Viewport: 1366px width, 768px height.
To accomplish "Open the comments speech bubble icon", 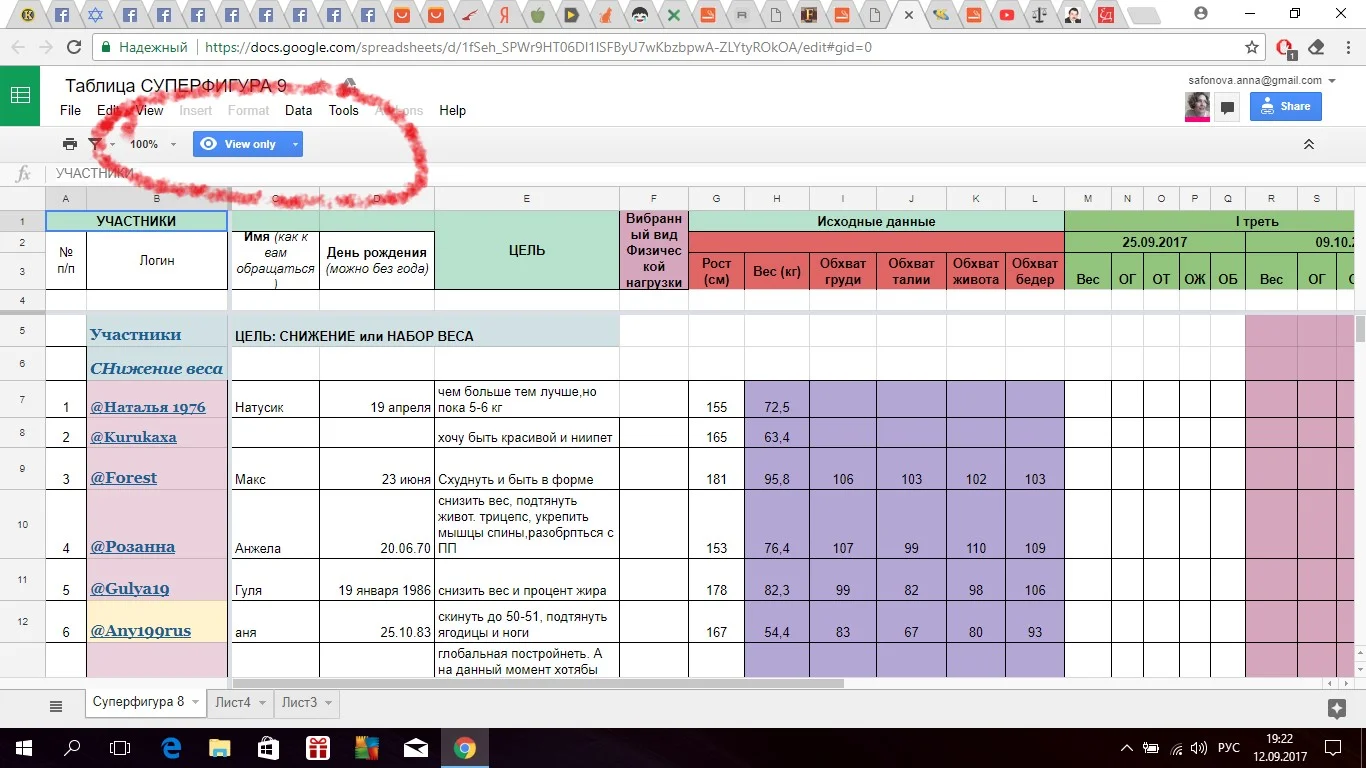I will pos(1227,107).
